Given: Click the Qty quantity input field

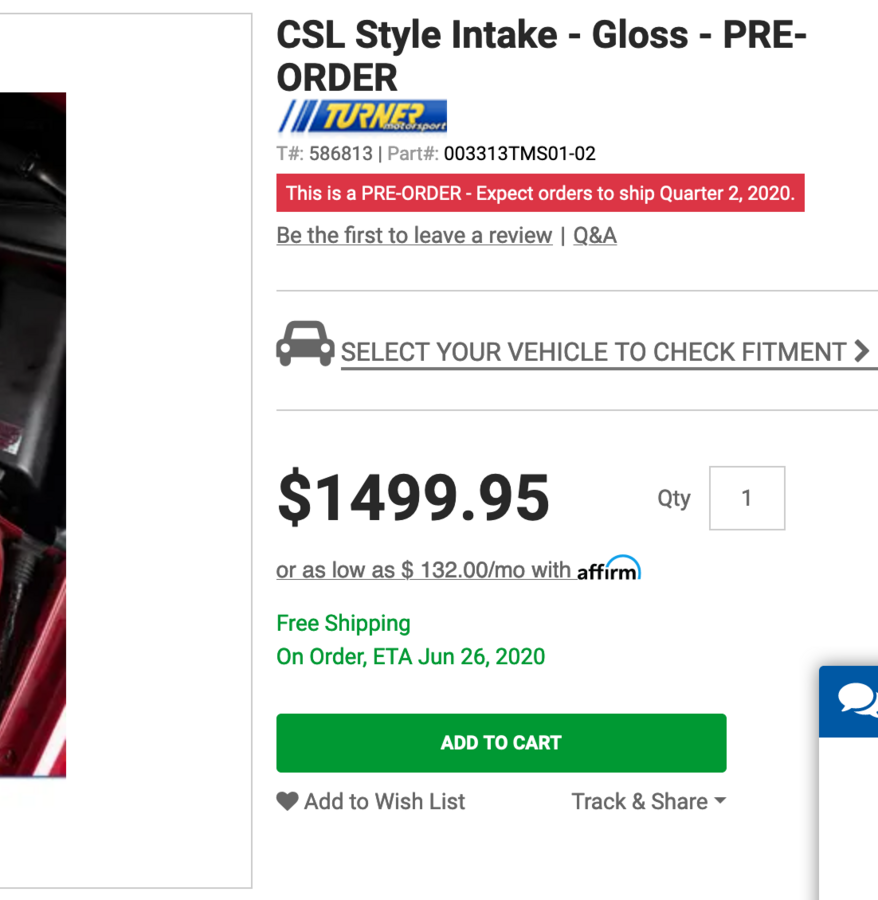Looking at the screenshot, I should point(746,498).
